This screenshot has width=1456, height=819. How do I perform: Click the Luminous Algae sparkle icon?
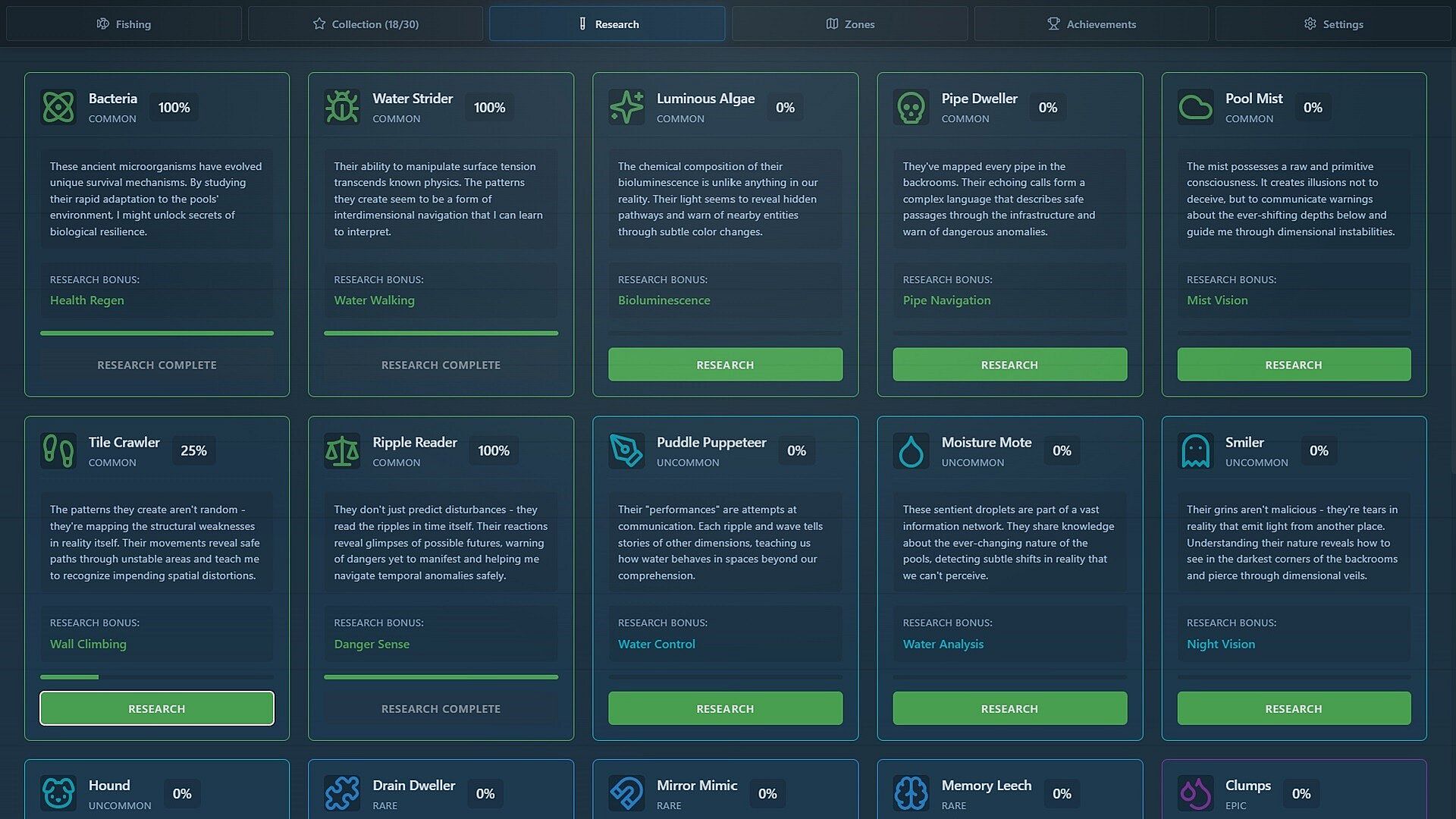626,107
